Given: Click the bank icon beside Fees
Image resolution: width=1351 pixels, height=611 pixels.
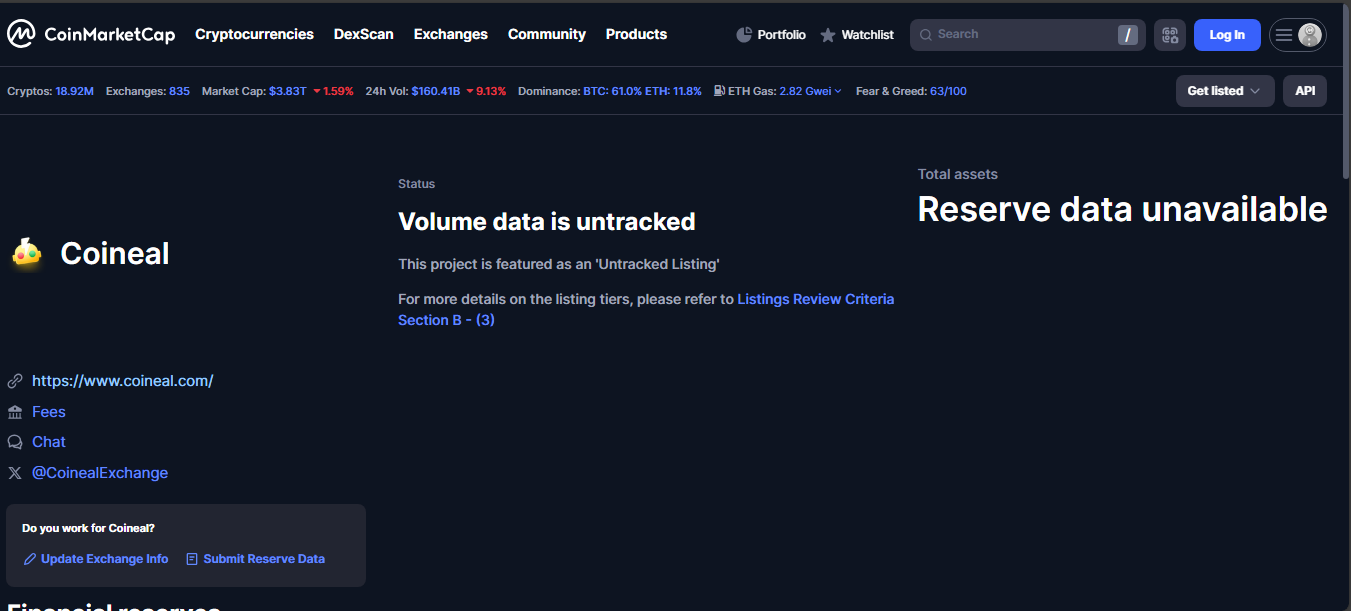Looking at the screenshot, I should point(15,412).
